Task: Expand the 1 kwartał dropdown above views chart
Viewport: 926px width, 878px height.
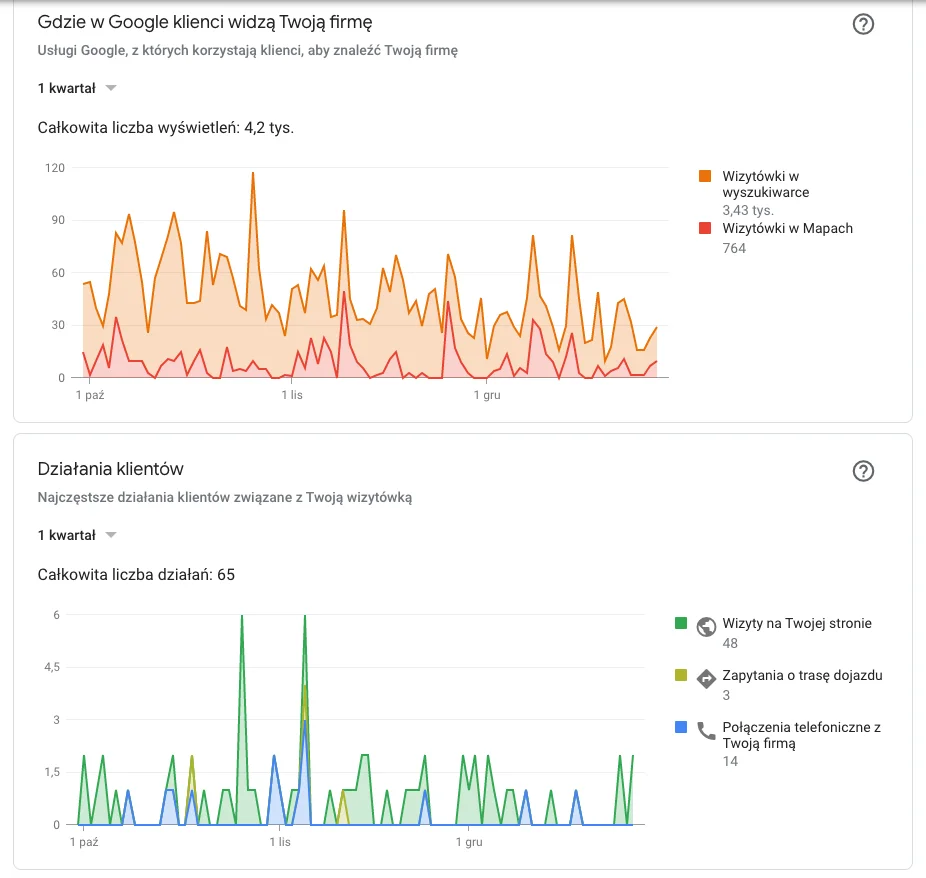Action: click(78, 88)
